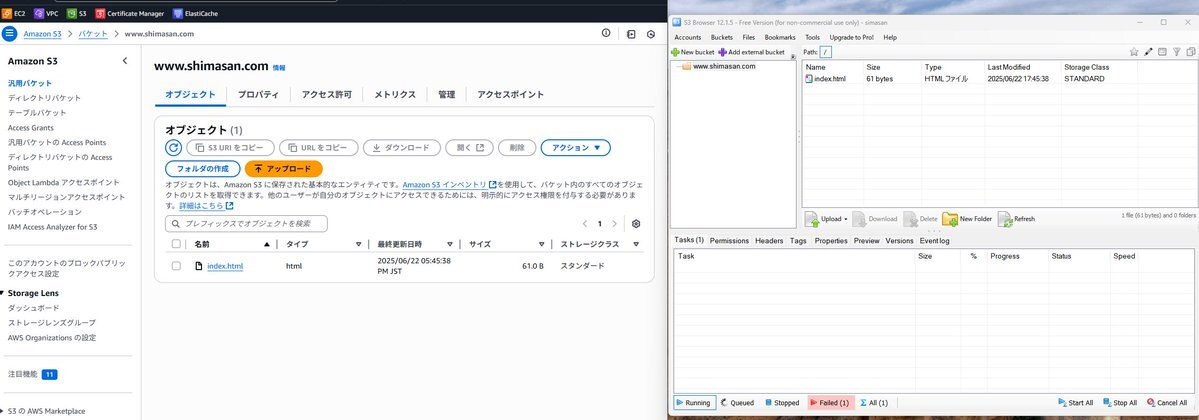Click the AWS header panel icon beside info
The width and height of the screenshot is (1199, 420).
click(x=631, y=34)
